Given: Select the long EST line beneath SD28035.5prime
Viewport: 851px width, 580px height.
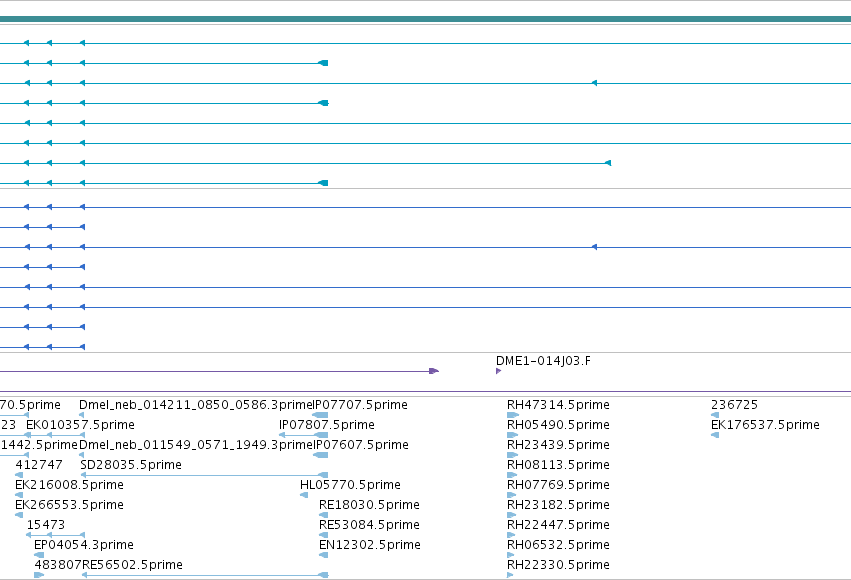Looking at the screenshot, I should point(204,475).
